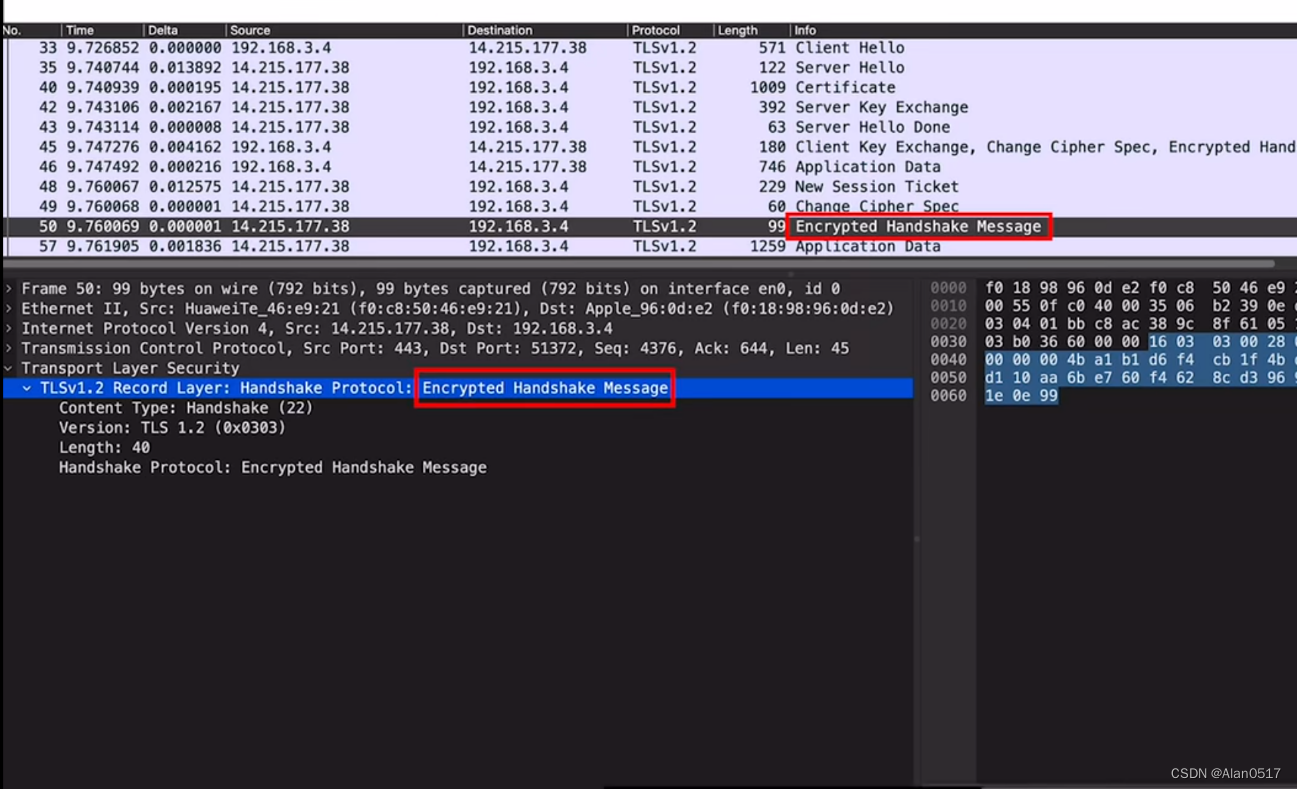Select Handshake Protocol: Encrypted Handshake Message field

(273, 468)
